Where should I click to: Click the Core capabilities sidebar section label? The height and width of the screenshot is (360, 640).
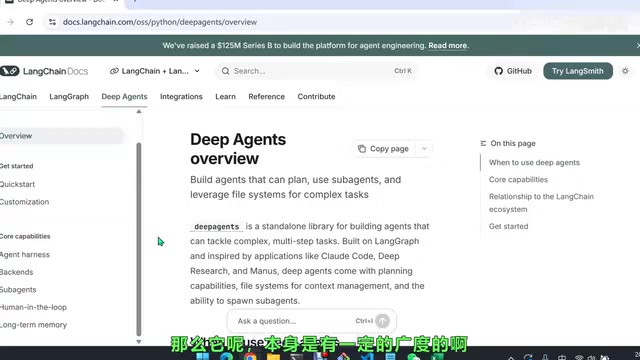click(x=25, y=236)
